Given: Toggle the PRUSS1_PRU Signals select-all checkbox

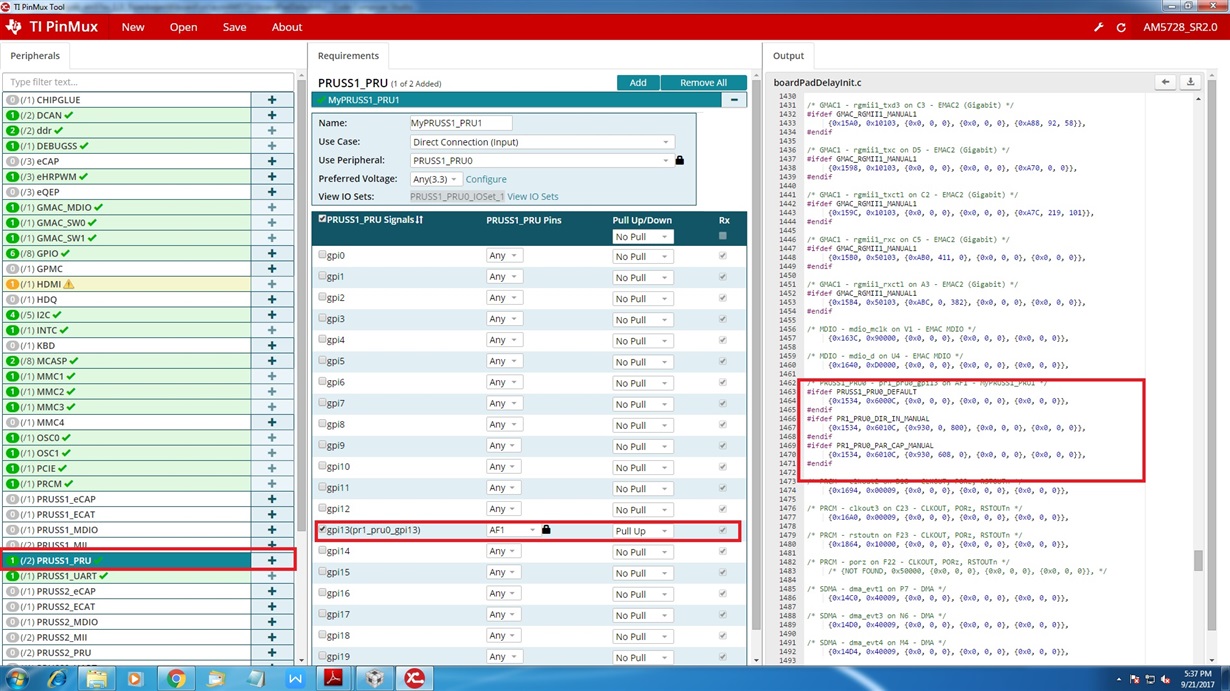Looking at the screenshot, I should coord(322,219).
